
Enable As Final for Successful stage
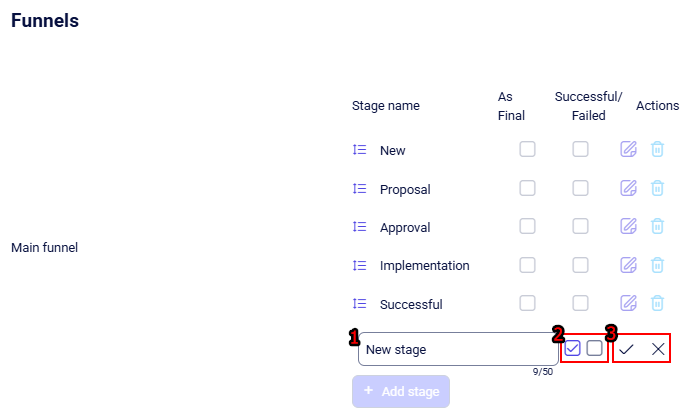click(x=527, y=303)
